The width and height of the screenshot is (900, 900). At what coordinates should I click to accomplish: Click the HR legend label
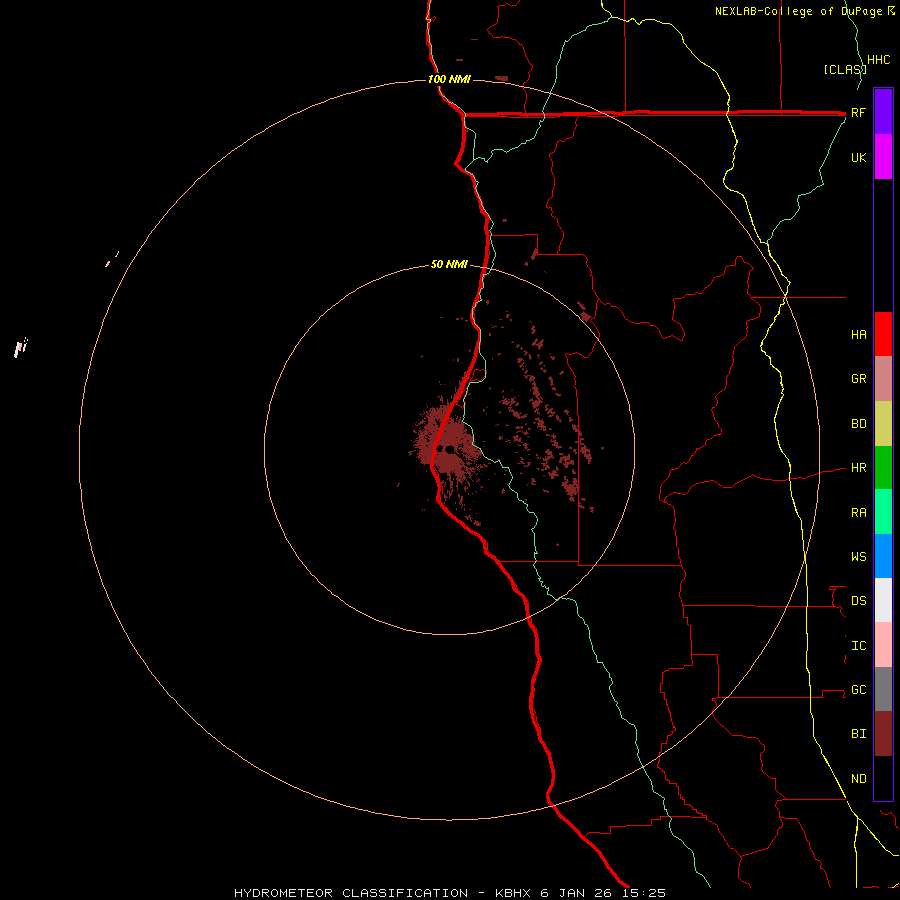click(858, 468)
